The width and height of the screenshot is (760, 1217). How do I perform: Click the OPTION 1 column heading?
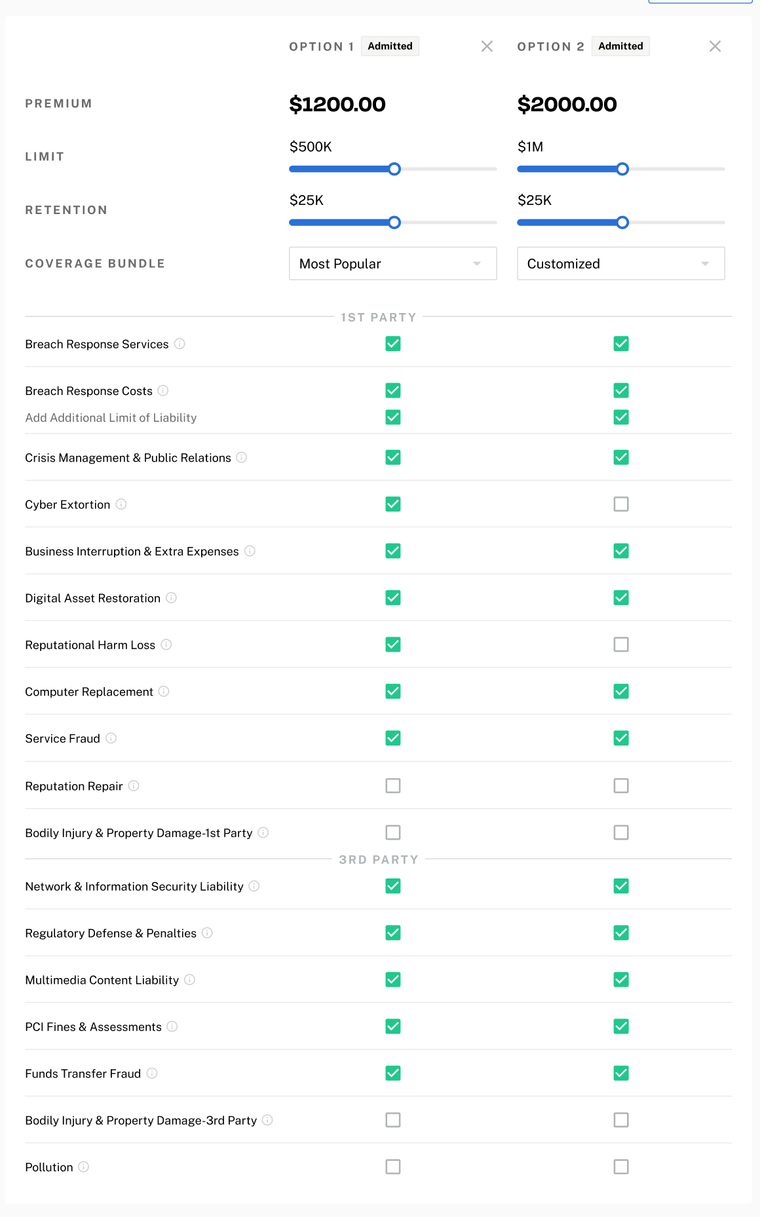click(322, 47)
